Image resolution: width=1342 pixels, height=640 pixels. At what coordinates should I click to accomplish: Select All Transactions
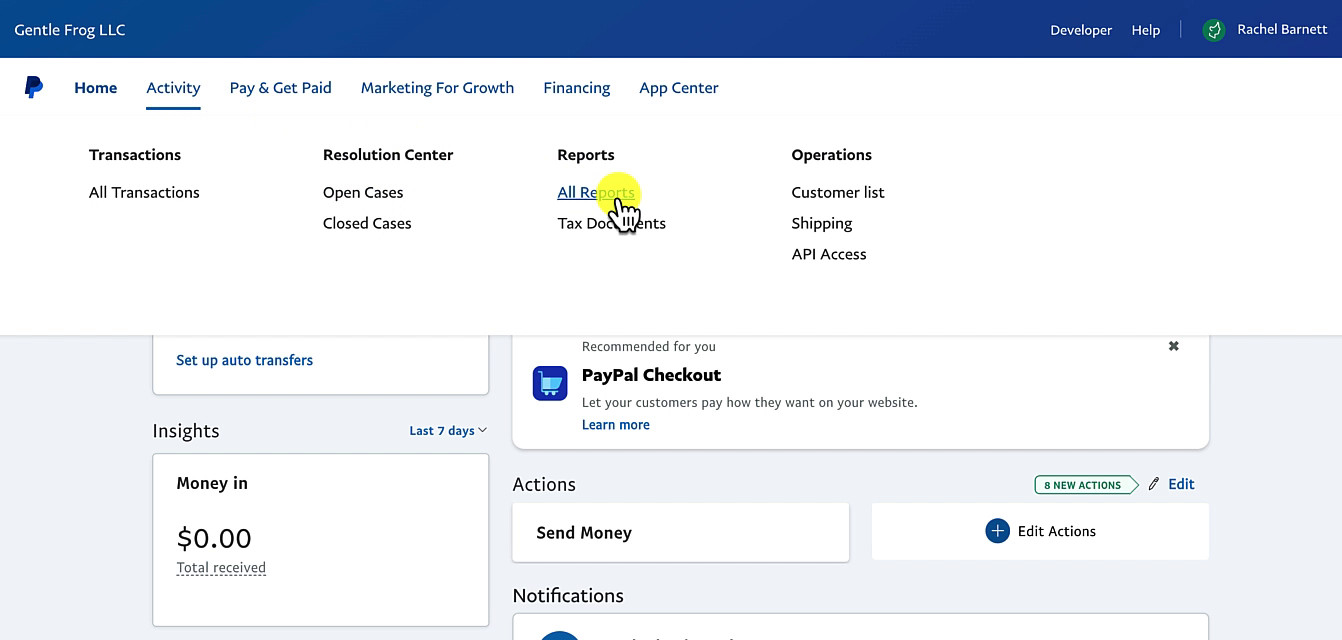click(x=144, y=192)
